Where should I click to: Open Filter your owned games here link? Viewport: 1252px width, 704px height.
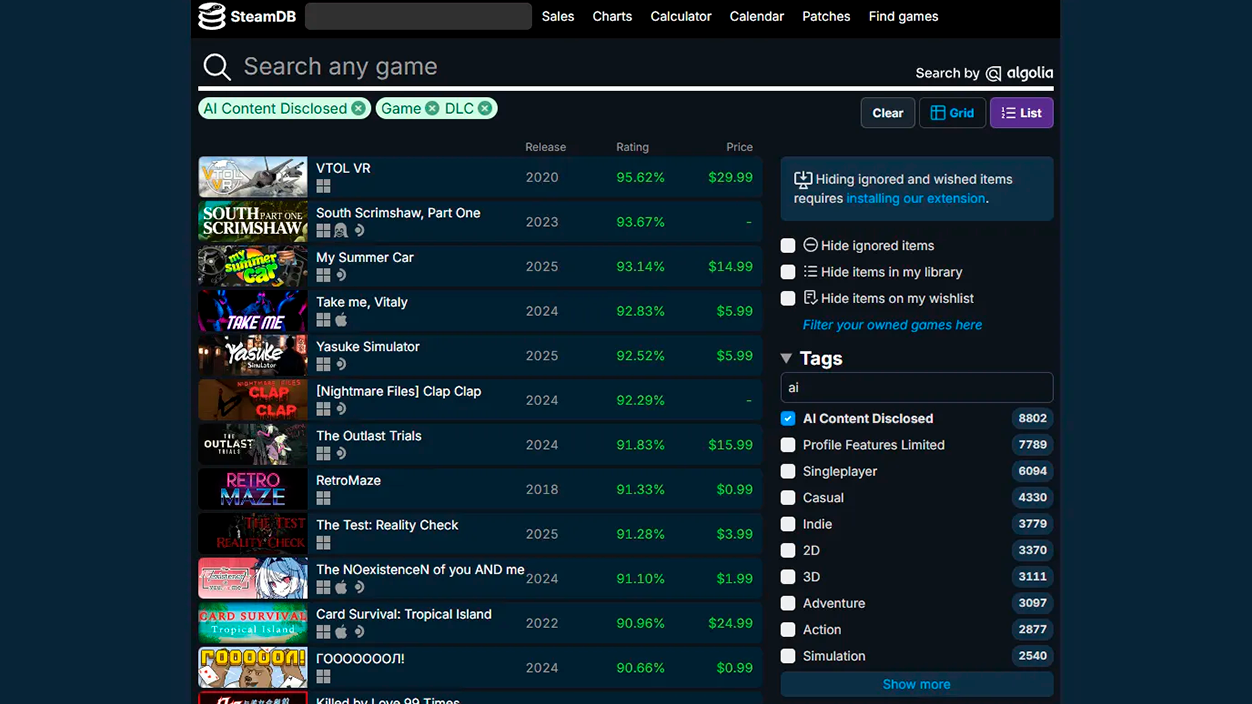[x=892, y=325]
